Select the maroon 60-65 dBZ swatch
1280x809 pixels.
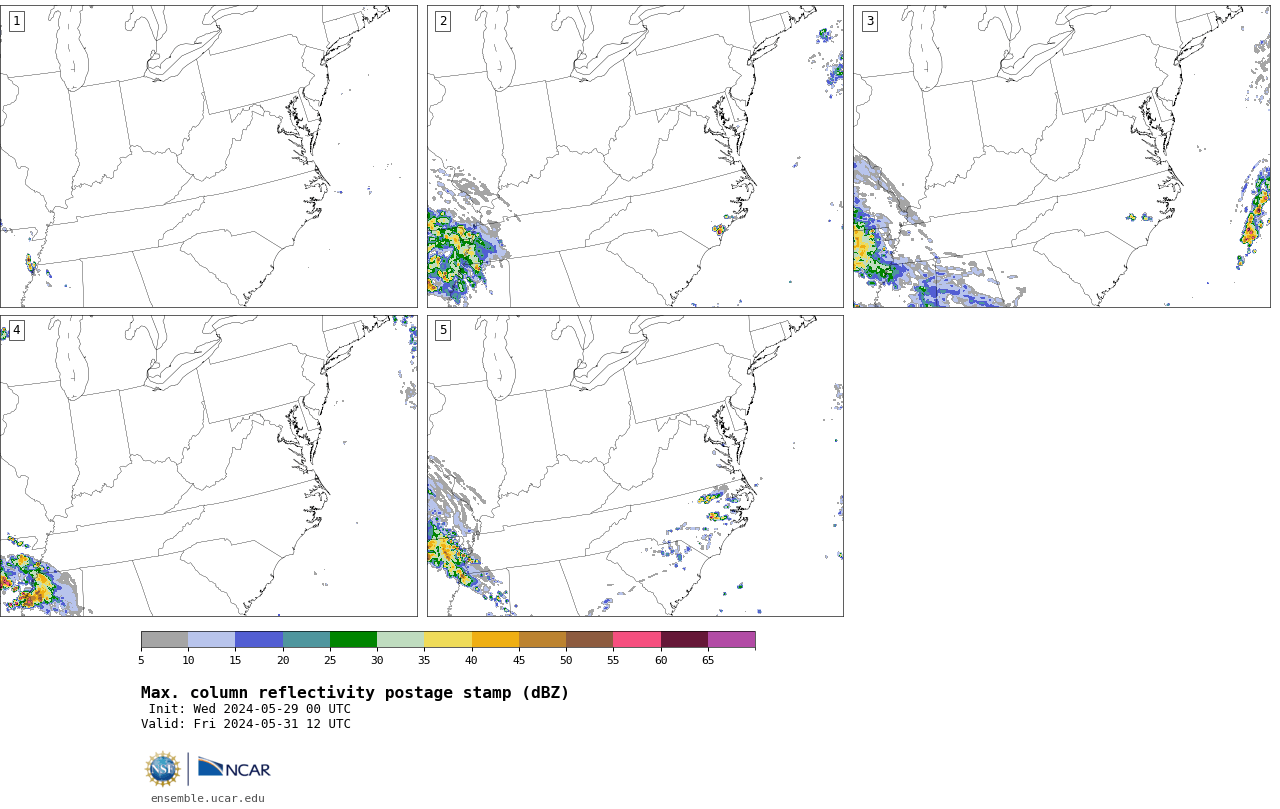pos(684,640)
